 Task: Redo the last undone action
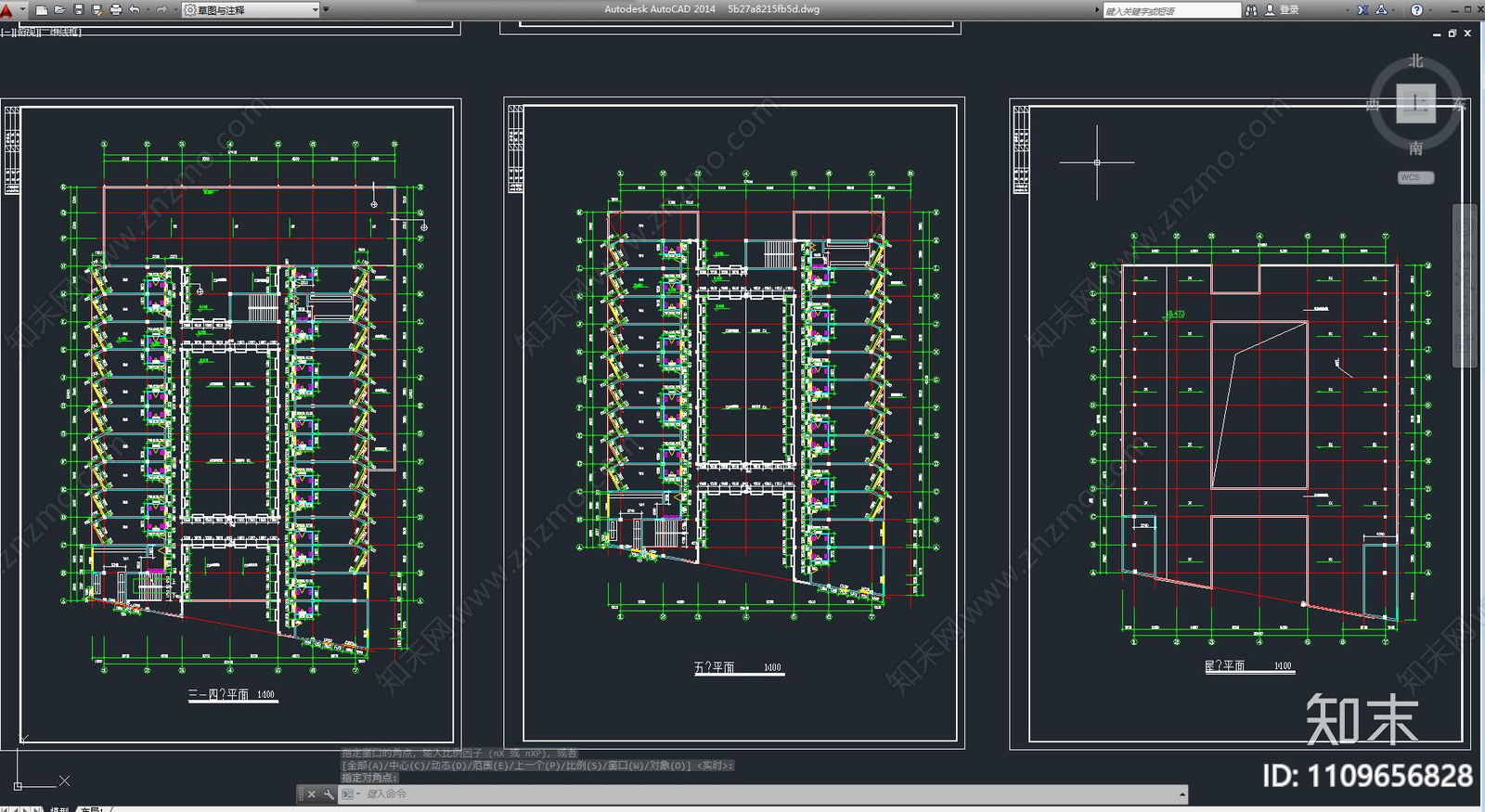[x=161, y=10]
